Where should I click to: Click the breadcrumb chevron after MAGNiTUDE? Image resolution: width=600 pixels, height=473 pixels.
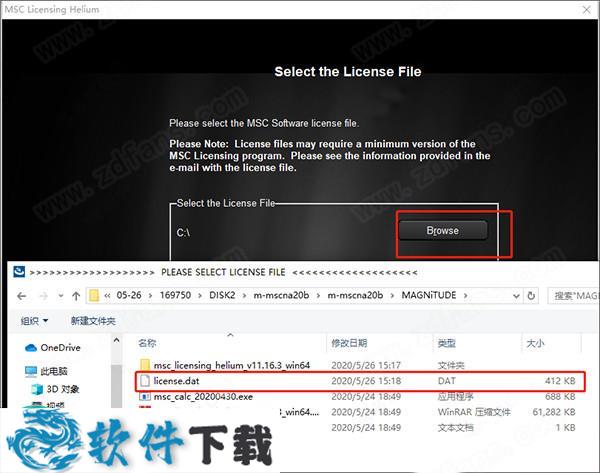466,296
